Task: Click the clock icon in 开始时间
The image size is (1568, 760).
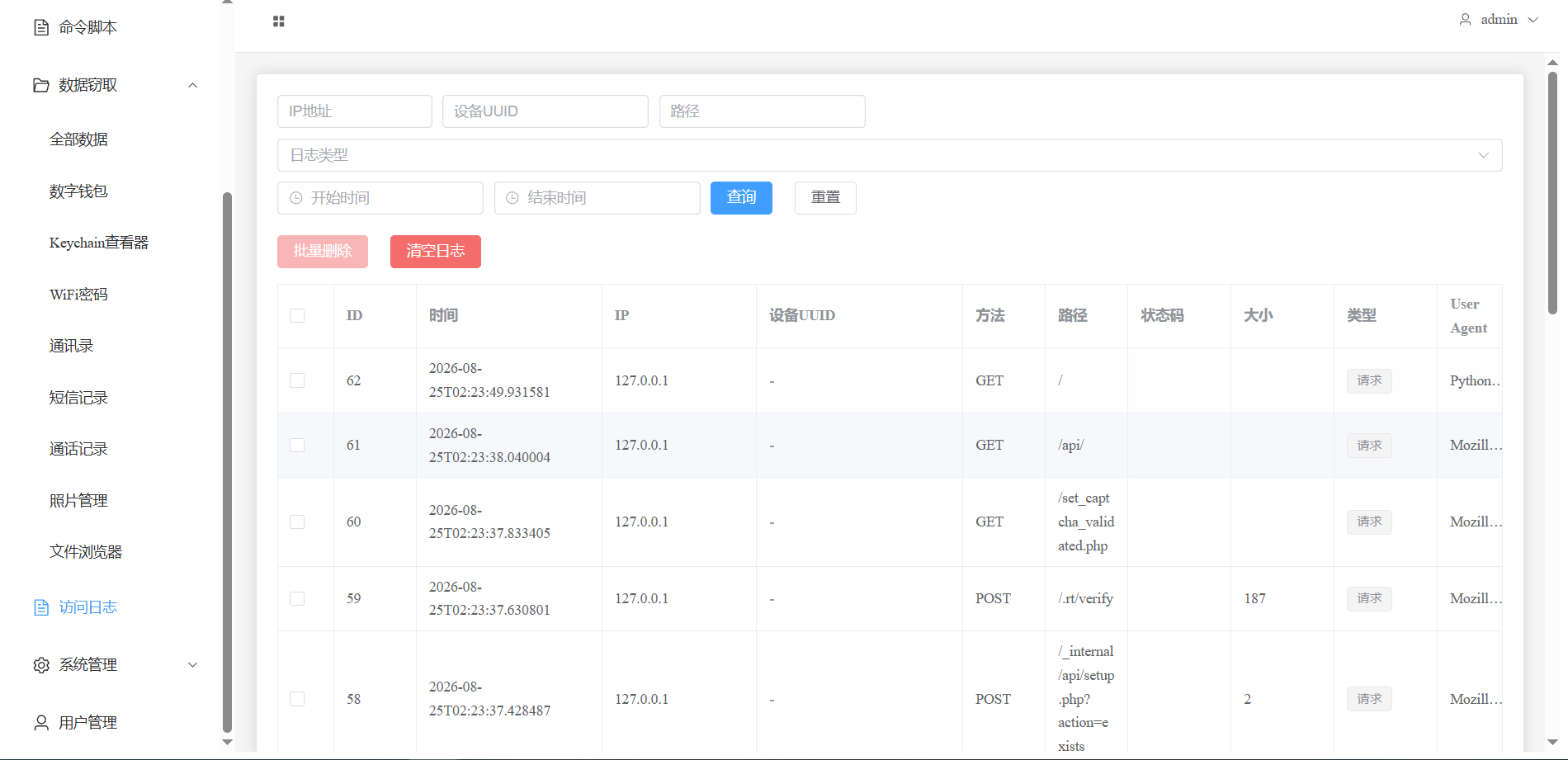Action: pyautogui.click(x=296, y=198)
